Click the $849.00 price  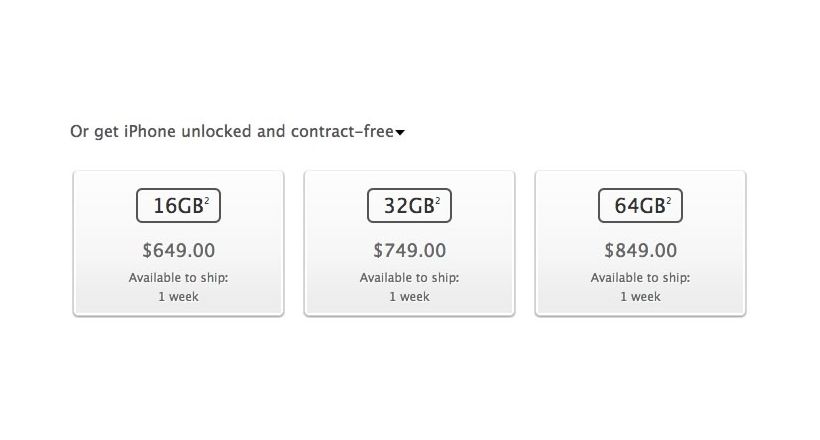[x=640, y=250]
